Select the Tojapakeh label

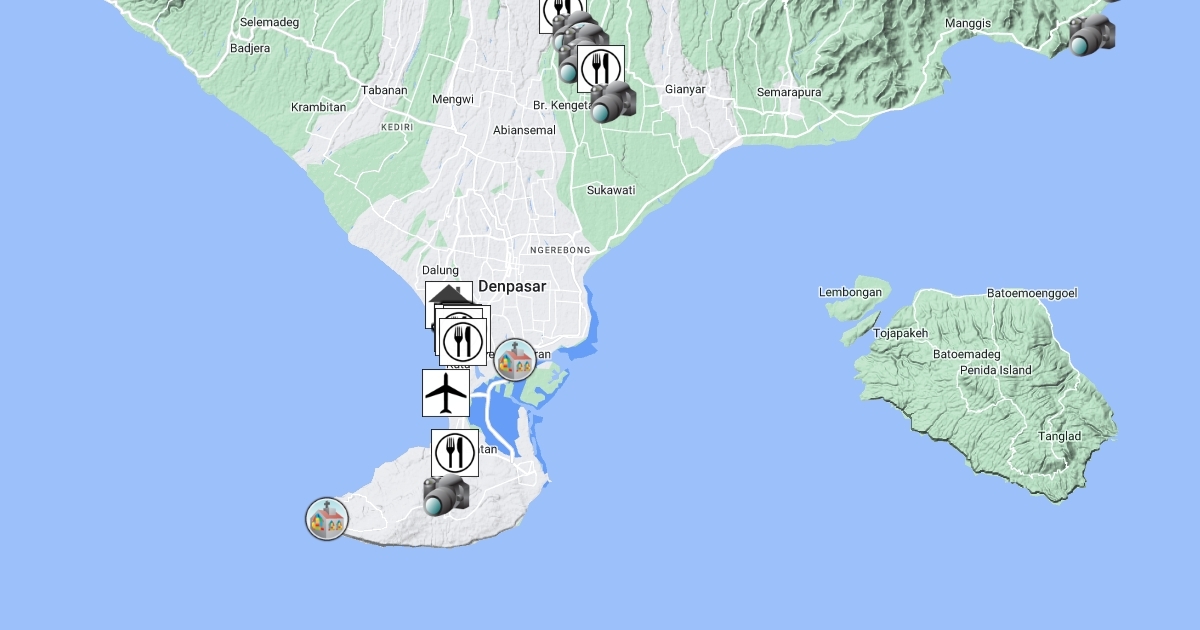901,333
